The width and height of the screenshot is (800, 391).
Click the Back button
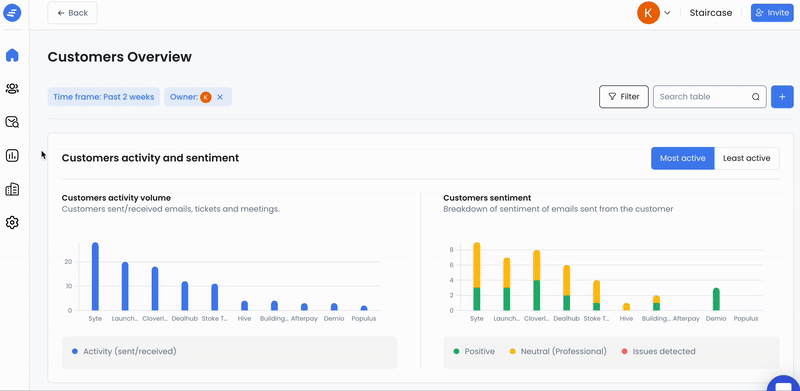point(72,13)
